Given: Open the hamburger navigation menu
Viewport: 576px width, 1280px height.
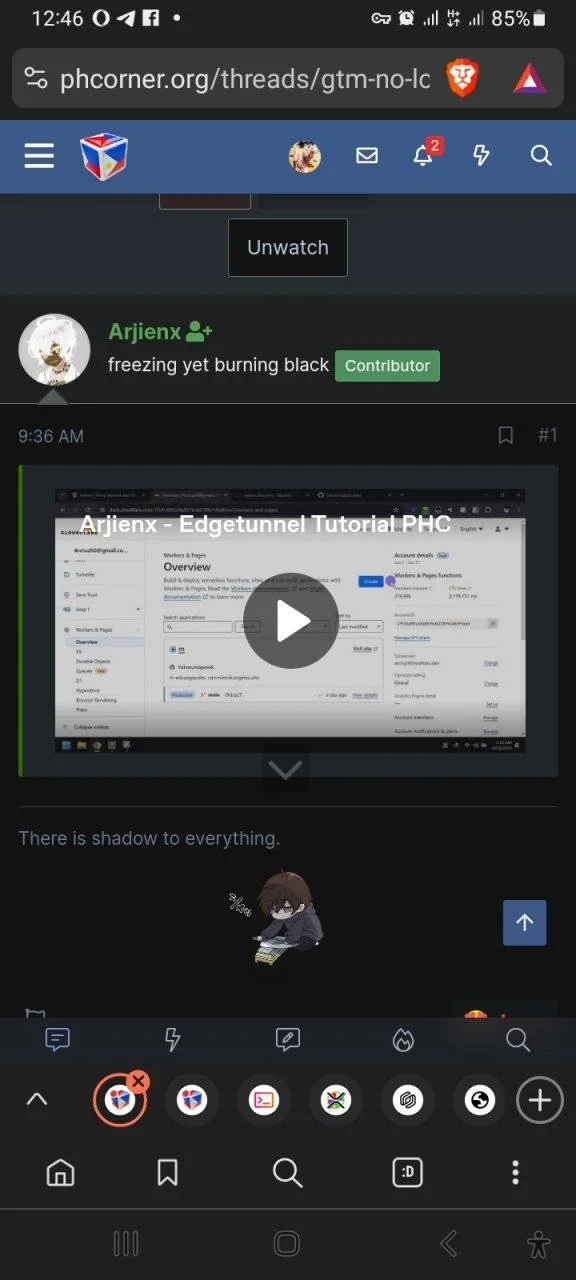Looking at the screenshot, I should click(39, 155).
